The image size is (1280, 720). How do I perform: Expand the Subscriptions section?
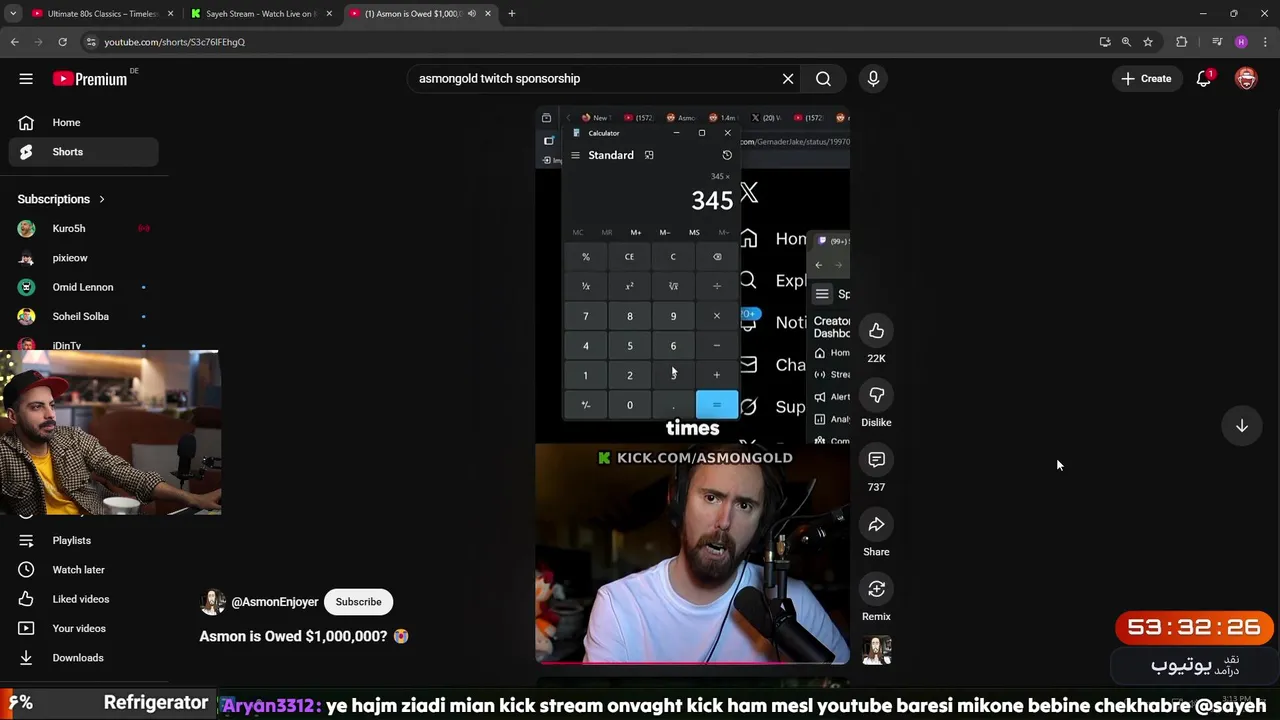[61, 199]
